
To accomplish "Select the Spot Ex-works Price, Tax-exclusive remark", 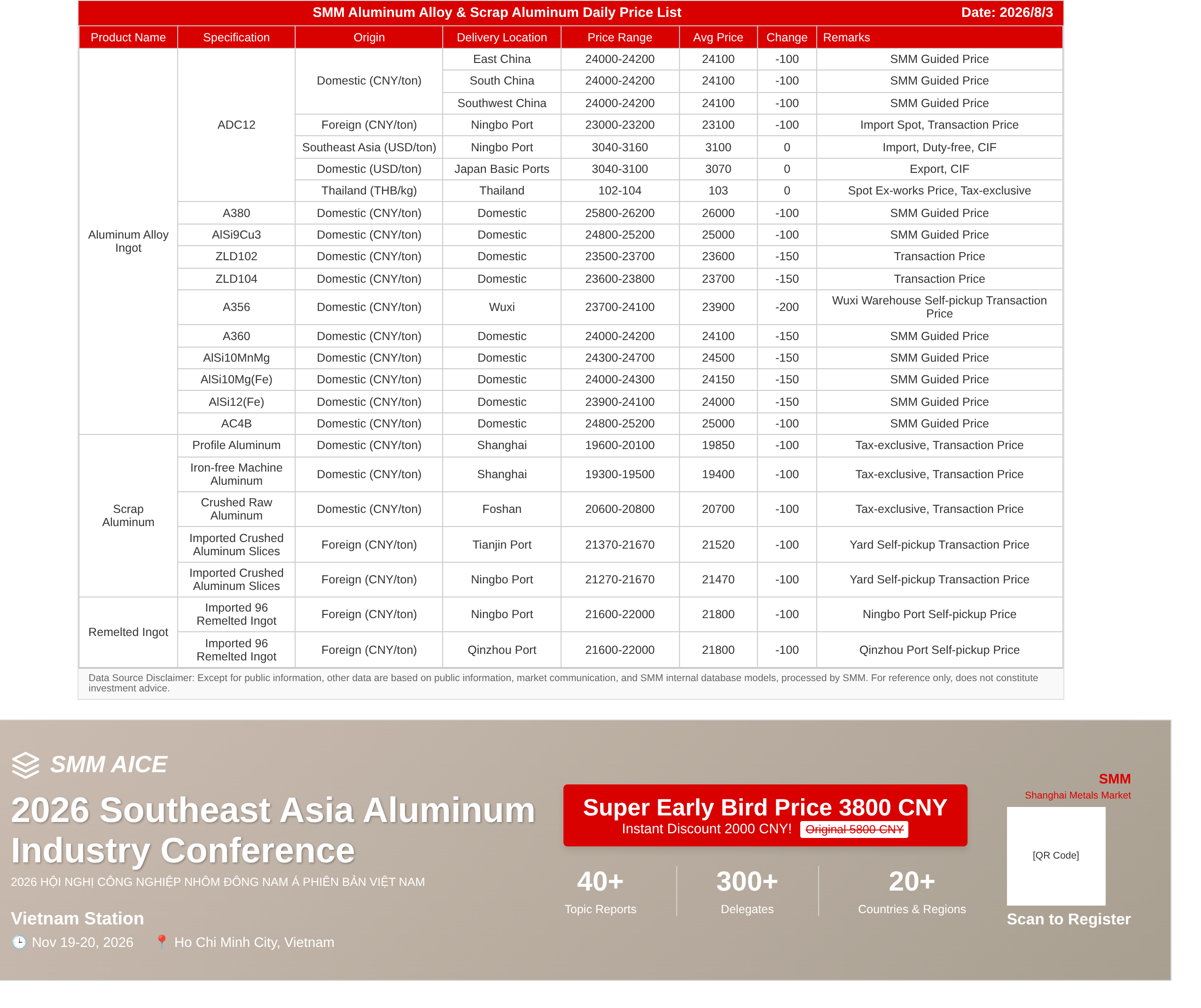I will [940, 191].
